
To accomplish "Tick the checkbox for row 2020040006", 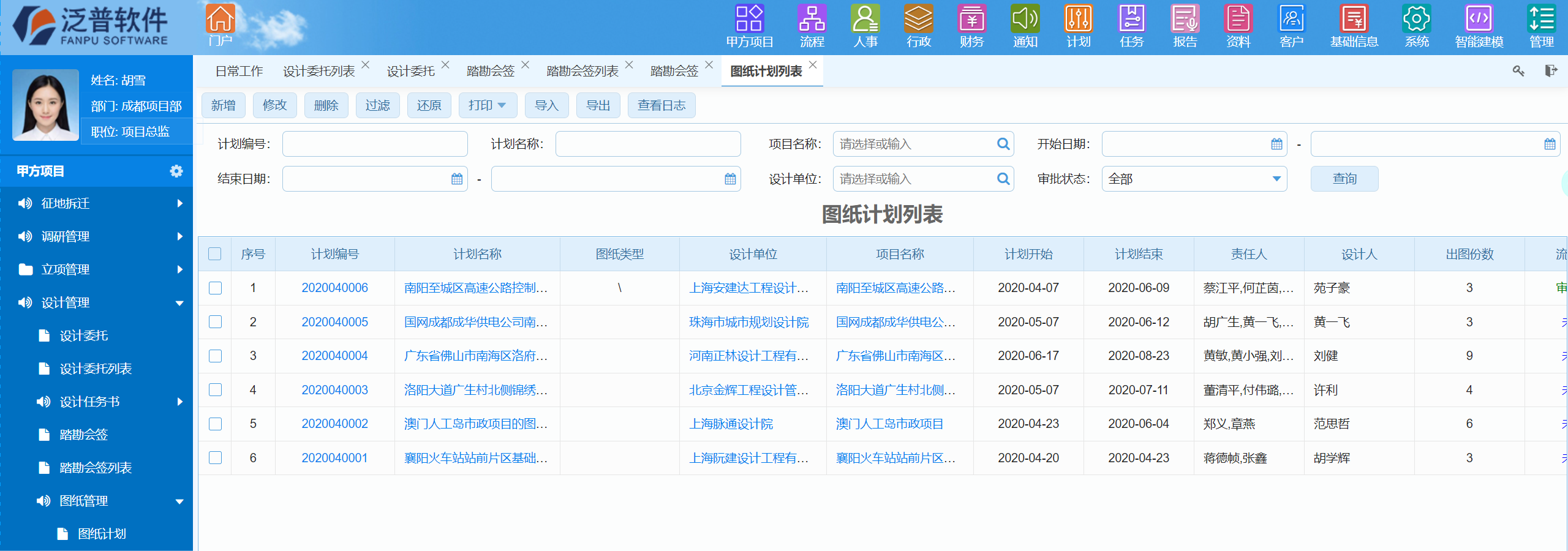I will pos(215,288).
